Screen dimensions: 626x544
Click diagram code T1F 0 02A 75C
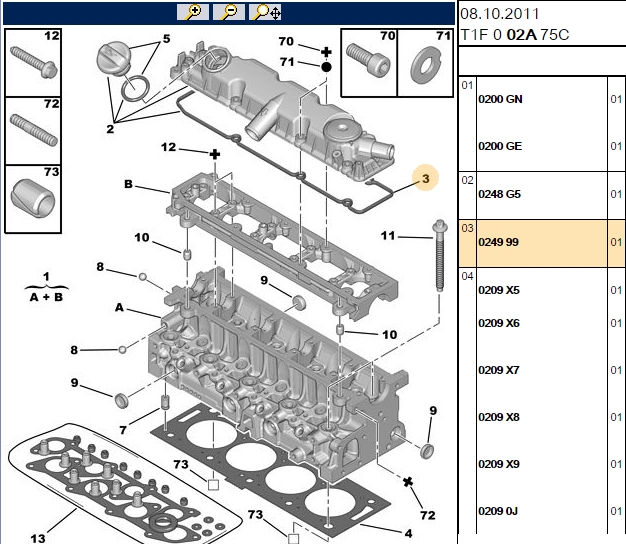point(515,35)
